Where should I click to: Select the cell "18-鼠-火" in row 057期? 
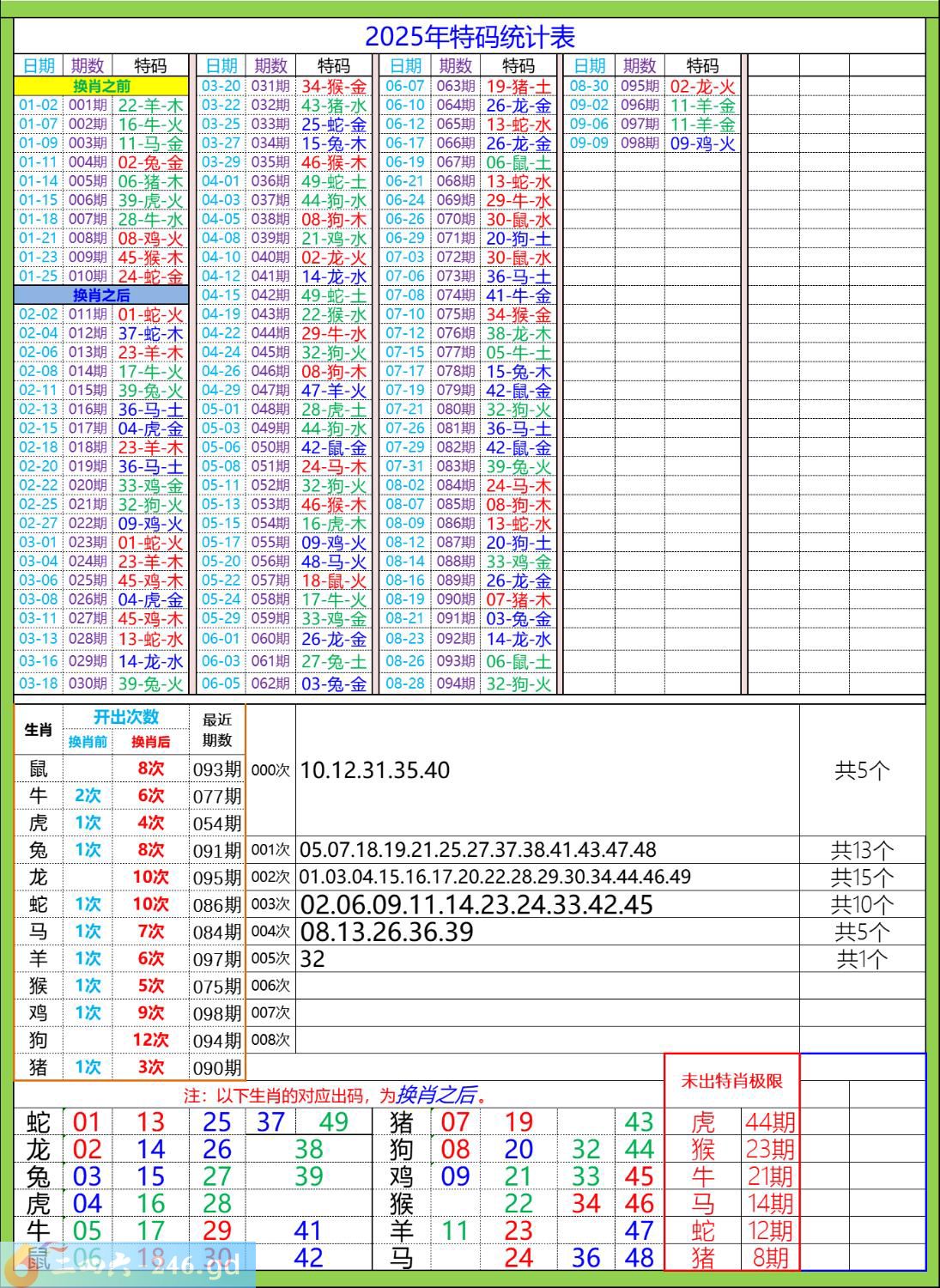334,580
